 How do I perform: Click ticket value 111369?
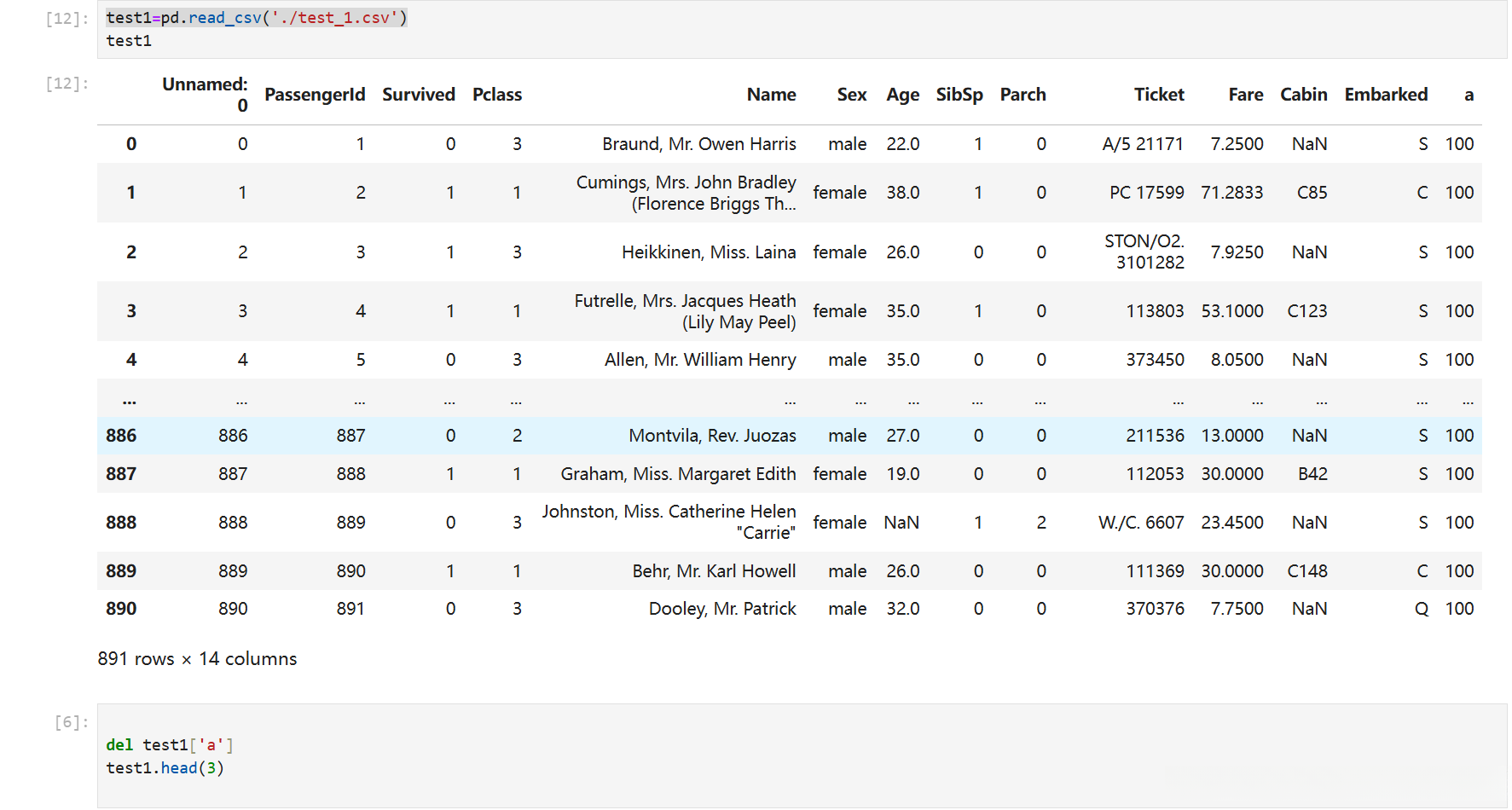point(1155,571)
